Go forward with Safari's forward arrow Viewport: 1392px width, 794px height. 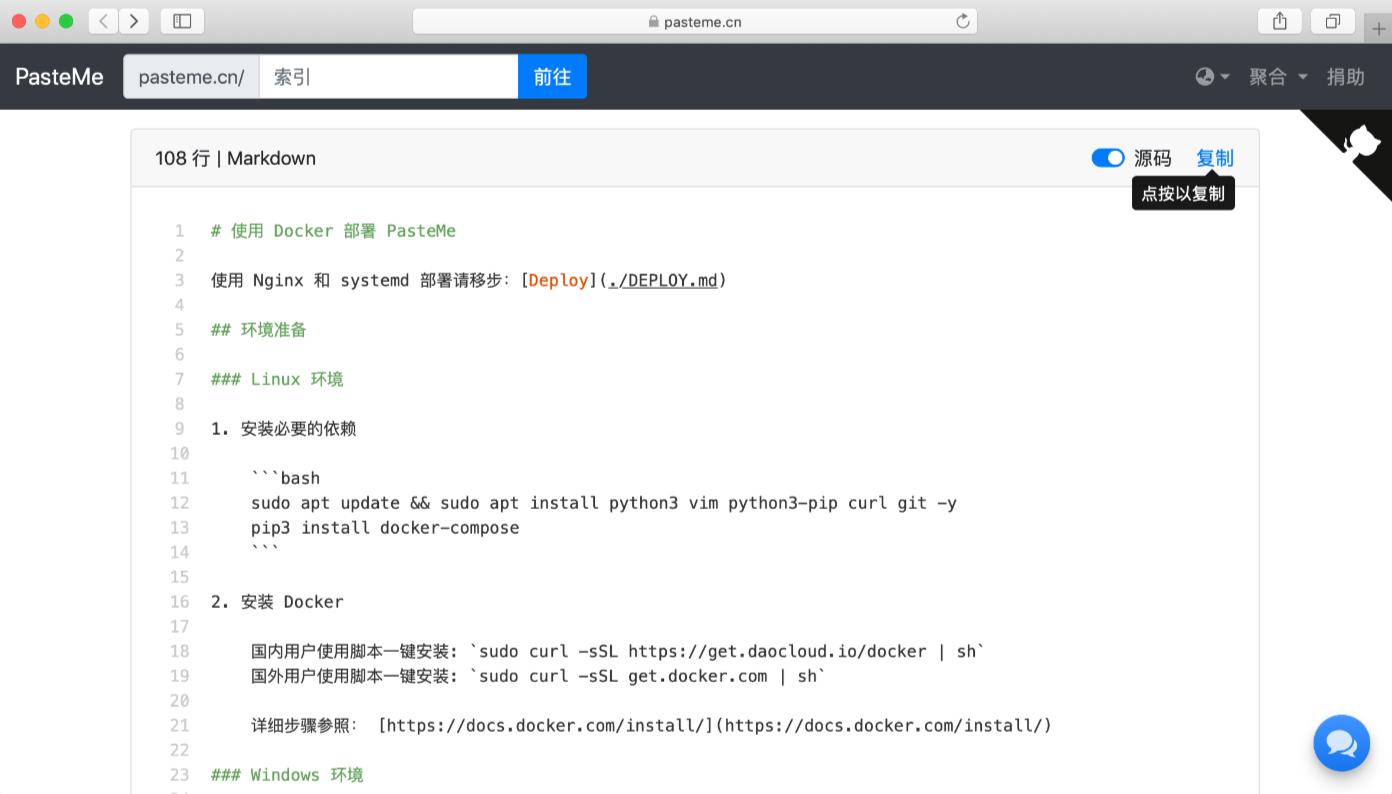tap(134, 21)
